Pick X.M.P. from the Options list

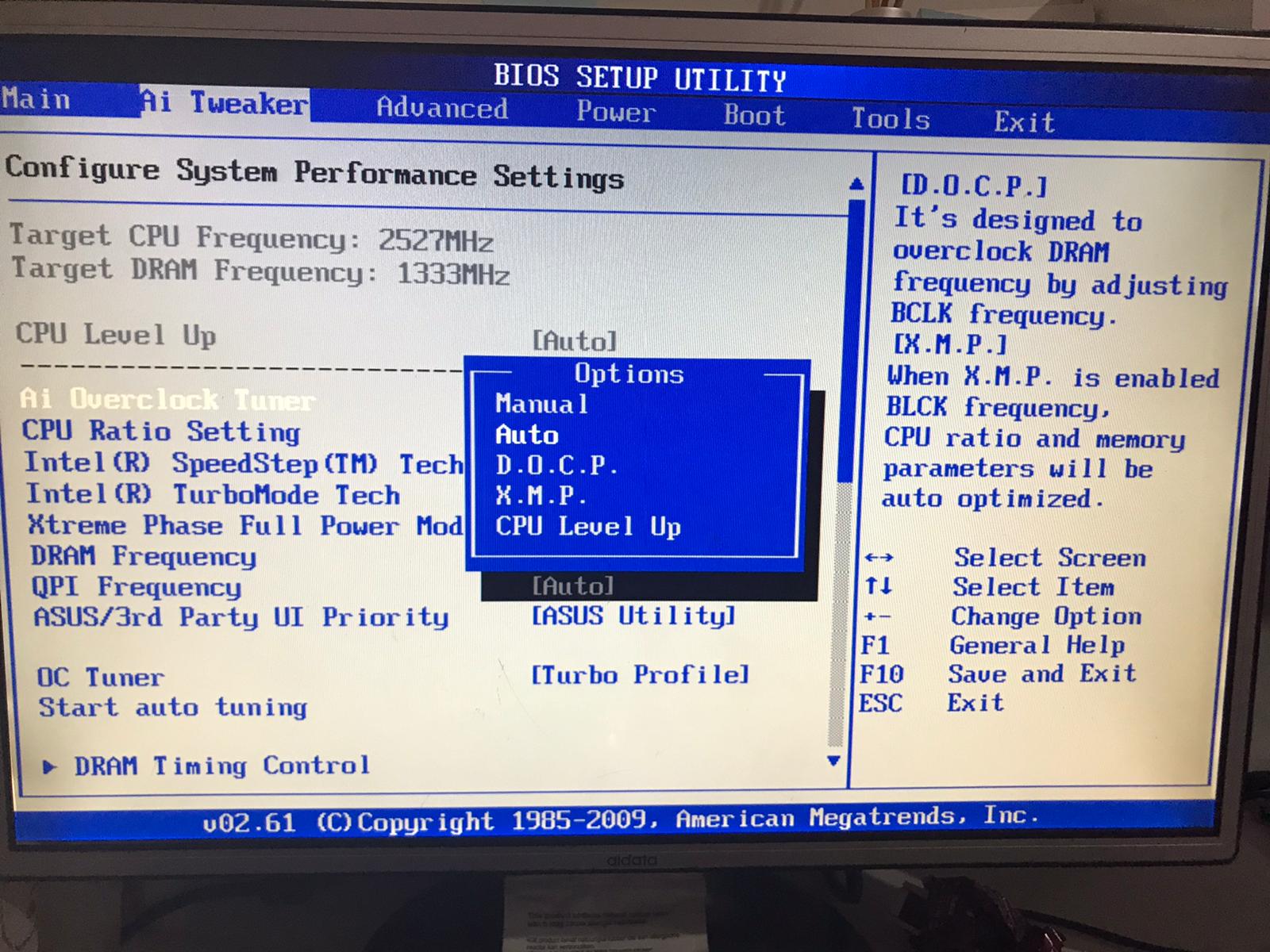click(x=541, y=496)
